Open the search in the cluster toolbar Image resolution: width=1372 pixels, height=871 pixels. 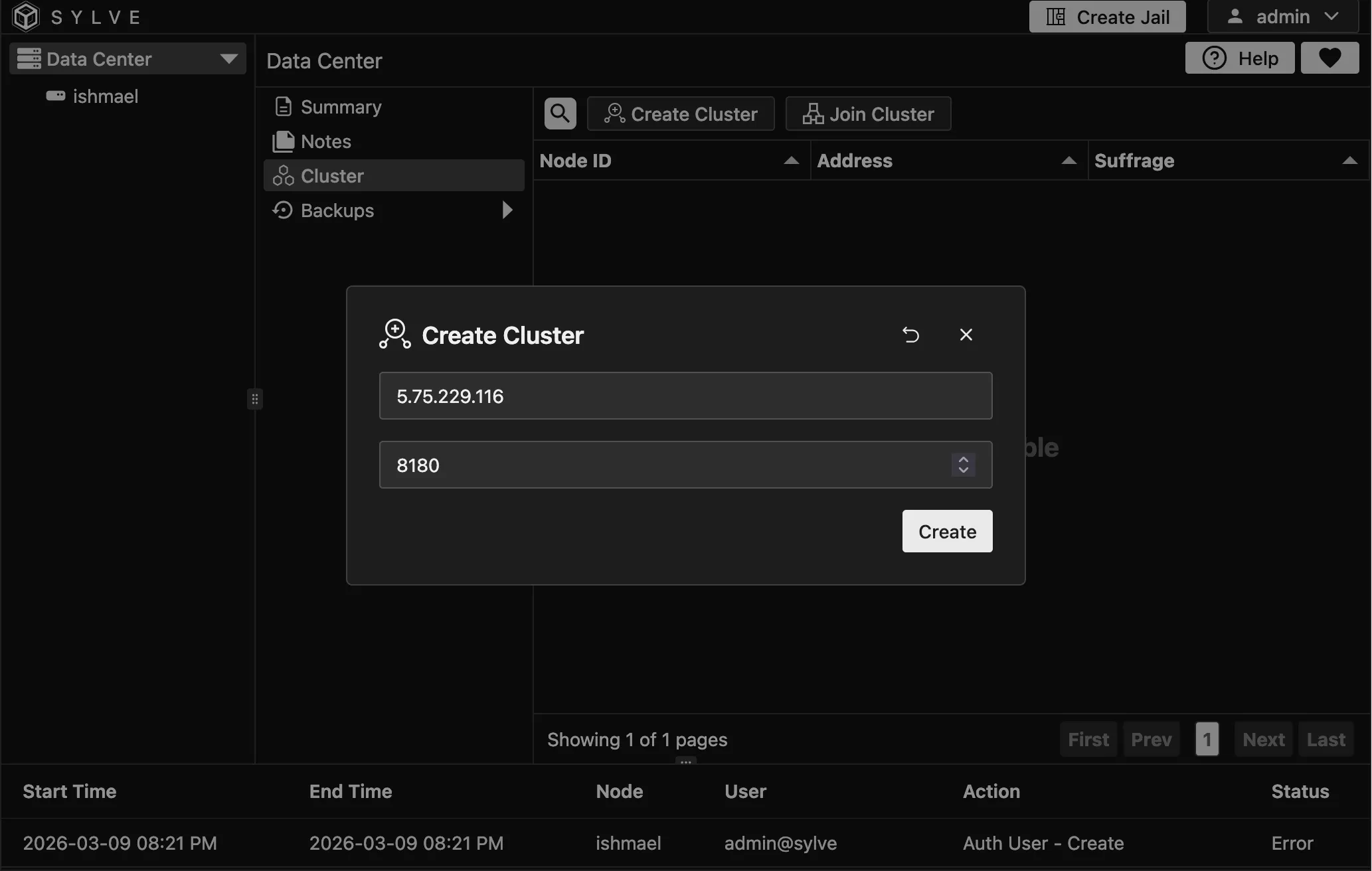point(559,113)
